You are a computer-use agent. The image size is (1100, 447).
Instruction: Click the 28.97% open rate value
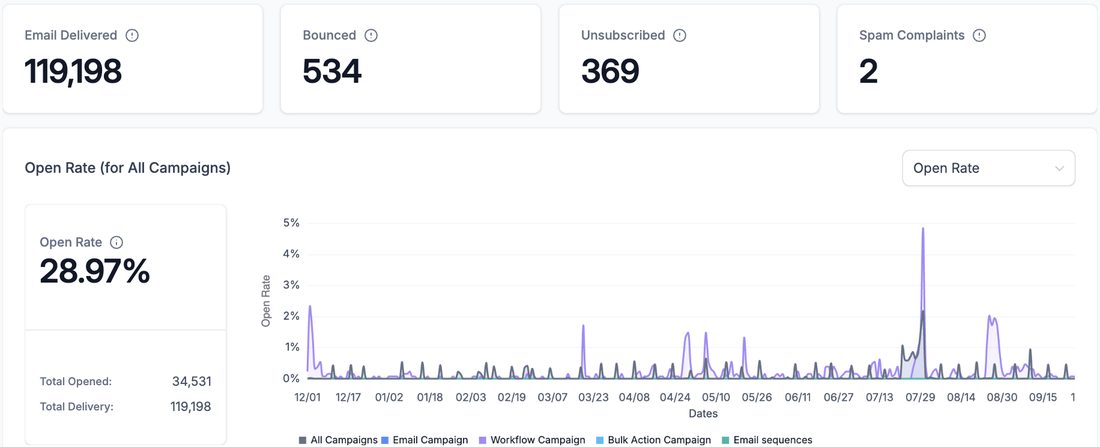coord(95,271)
